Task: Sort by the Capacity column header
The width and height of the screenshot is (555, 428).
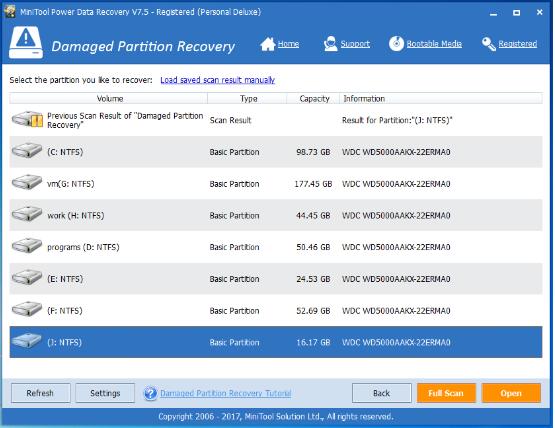Action: (313, 98)
